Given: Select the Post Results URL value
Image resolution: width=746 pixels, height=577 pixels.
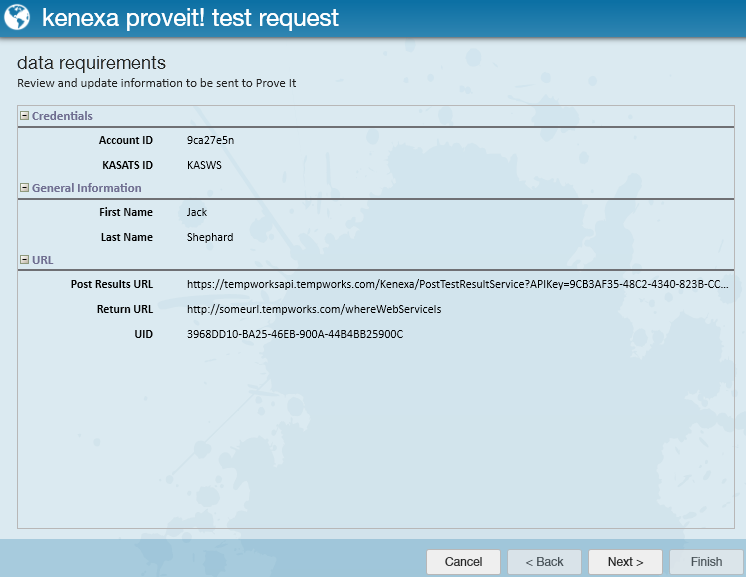Looking at the screenshot, I should (x=457, y=284).
